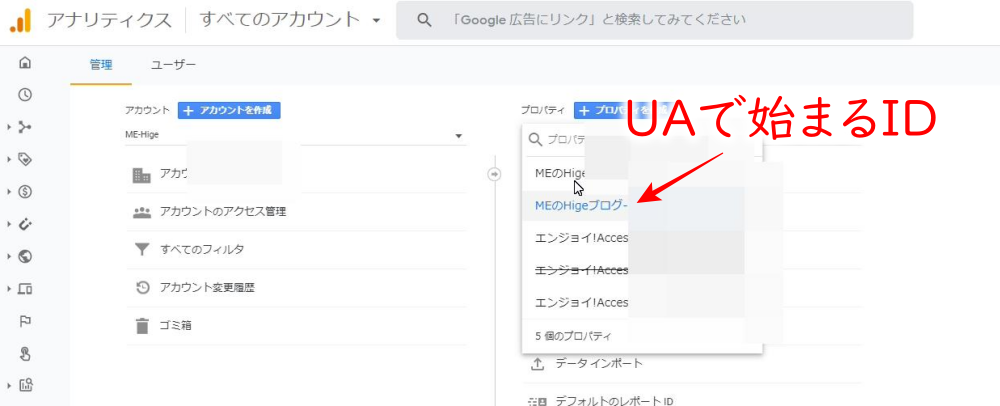Expand the branching-nodes sidebar section arrow
Image resolution: width=1000 pixels, height=406 pixels.
click(10, 127)
